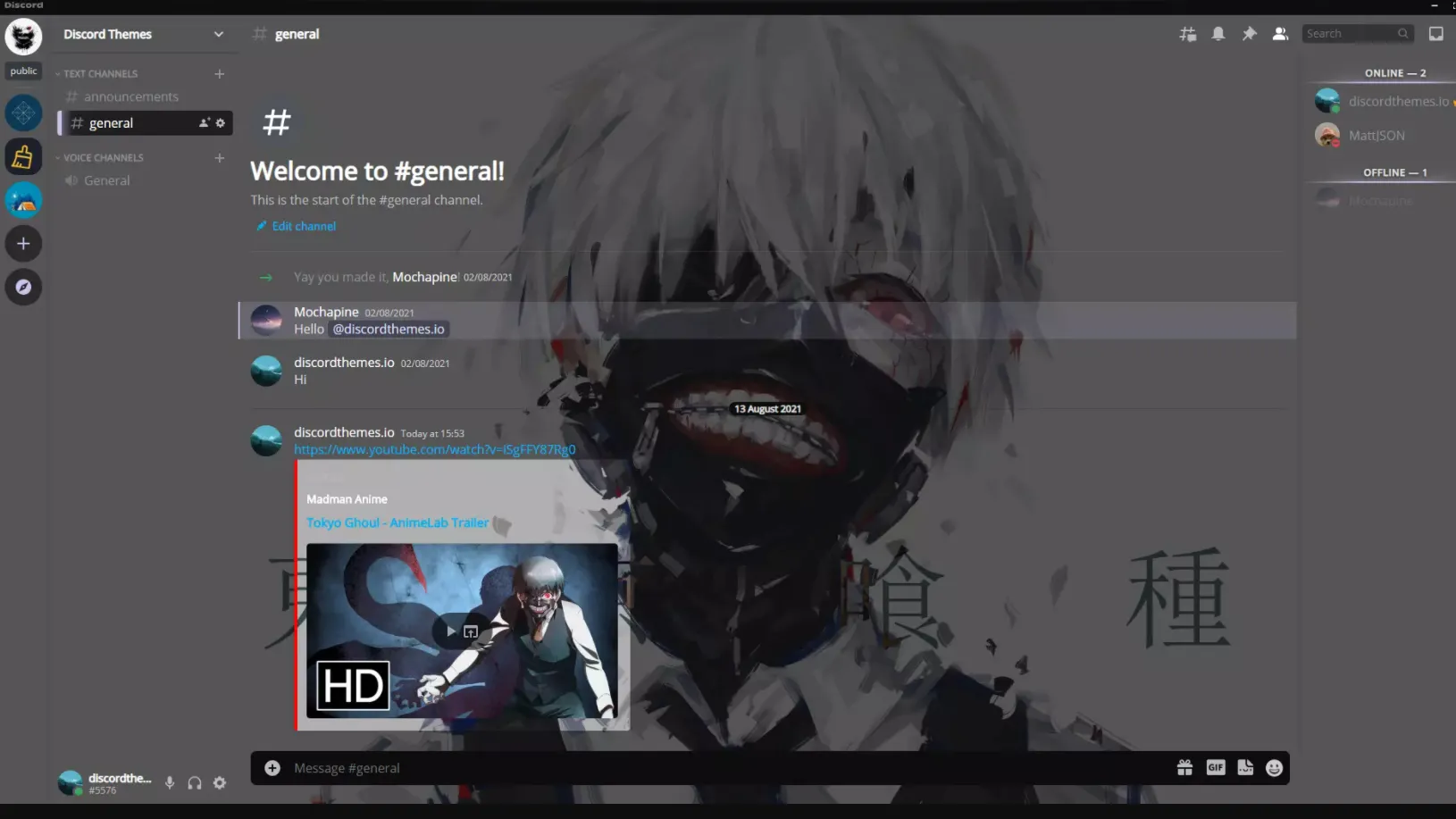Select the general text channel

[145, 123]
